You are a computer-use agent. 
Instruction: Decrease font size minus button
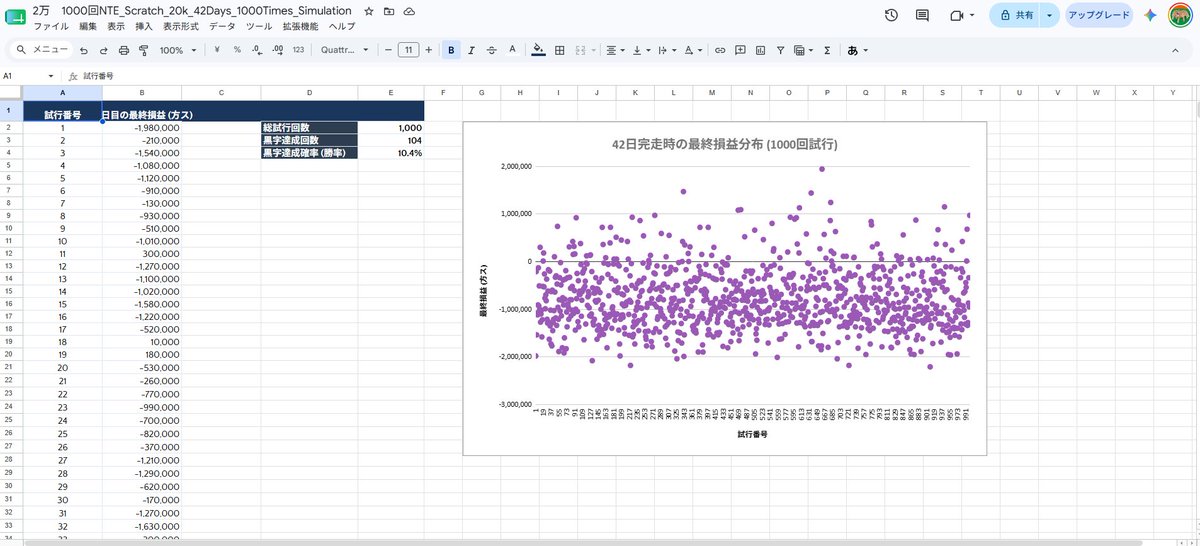(x=388, y=49)
